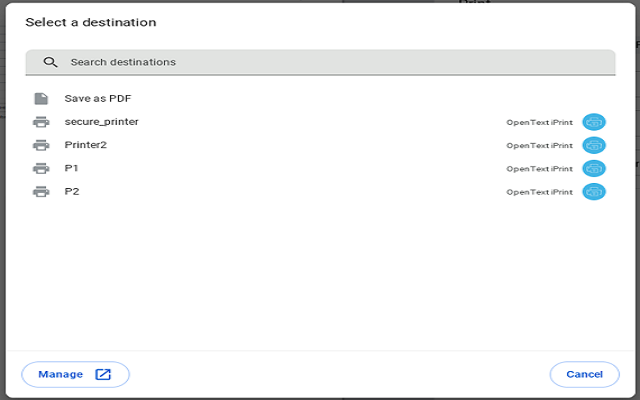Click the OpenText iPrint label for P1
Image resolution: width=640 pixels, height=400 pixels.
click(x=539, y=169)
